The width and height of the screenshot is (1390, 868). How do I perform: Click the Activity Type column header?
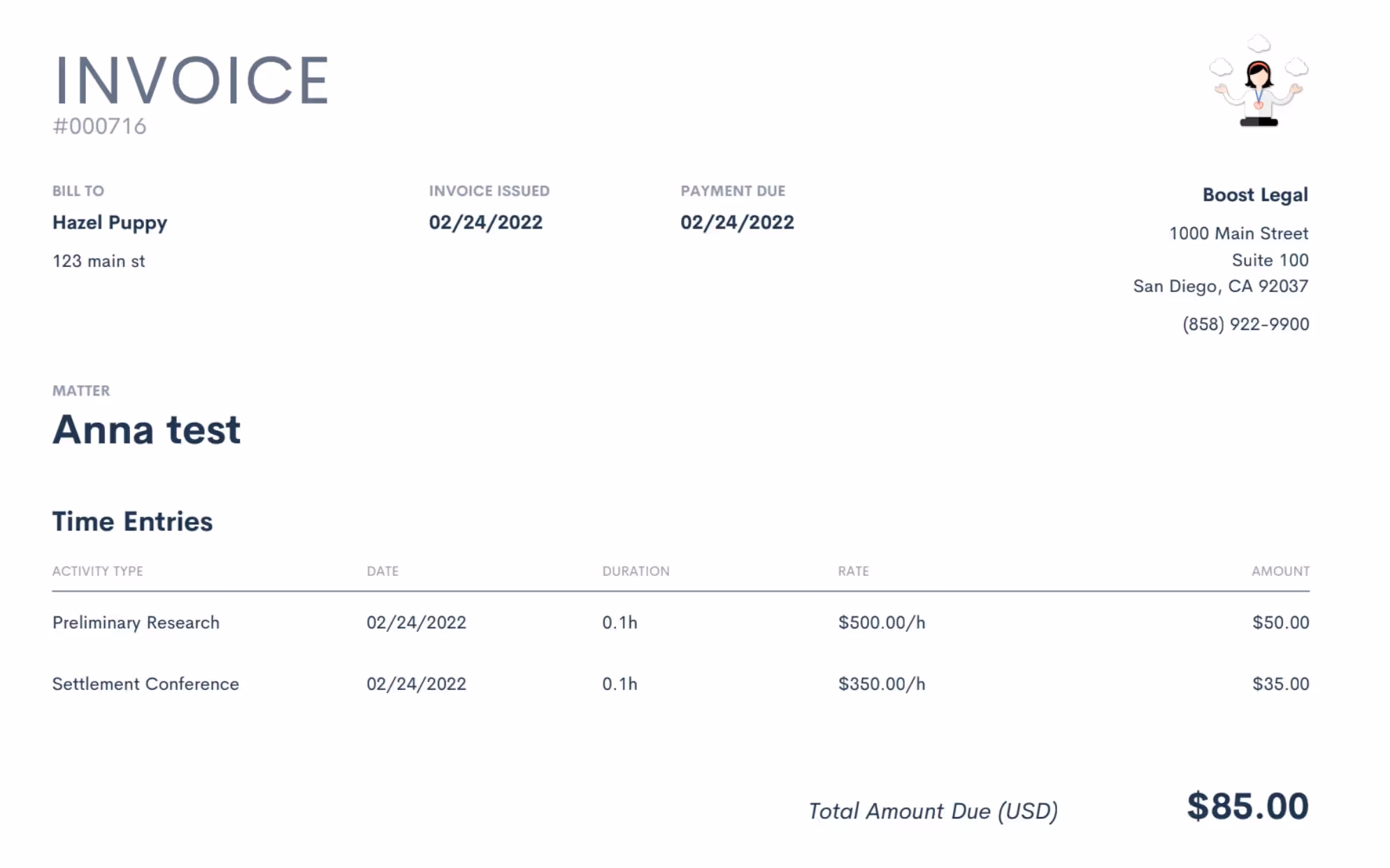98,571
